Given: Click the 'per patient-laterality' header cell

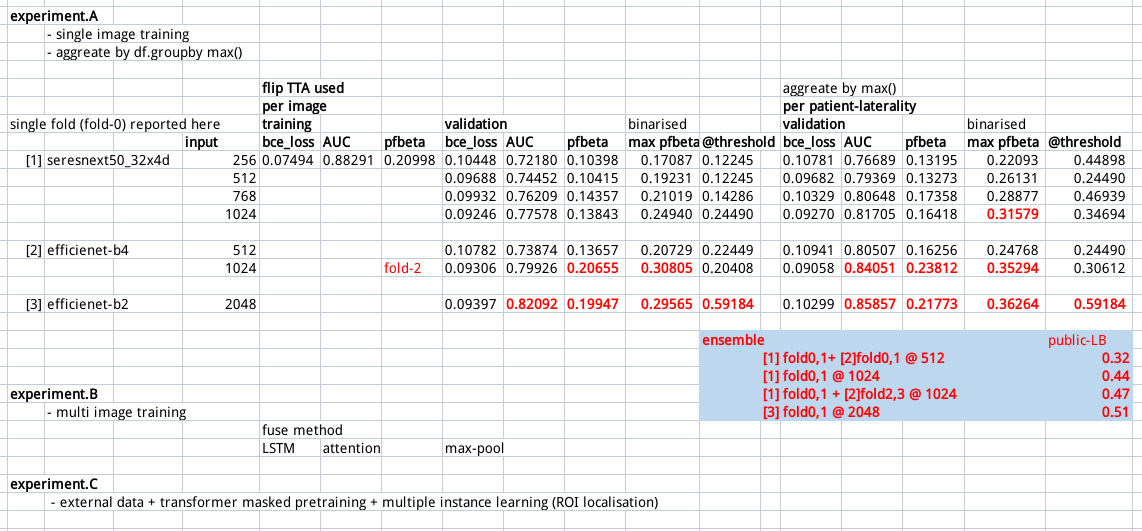Looking at the screenshot, I should point(849,106).
